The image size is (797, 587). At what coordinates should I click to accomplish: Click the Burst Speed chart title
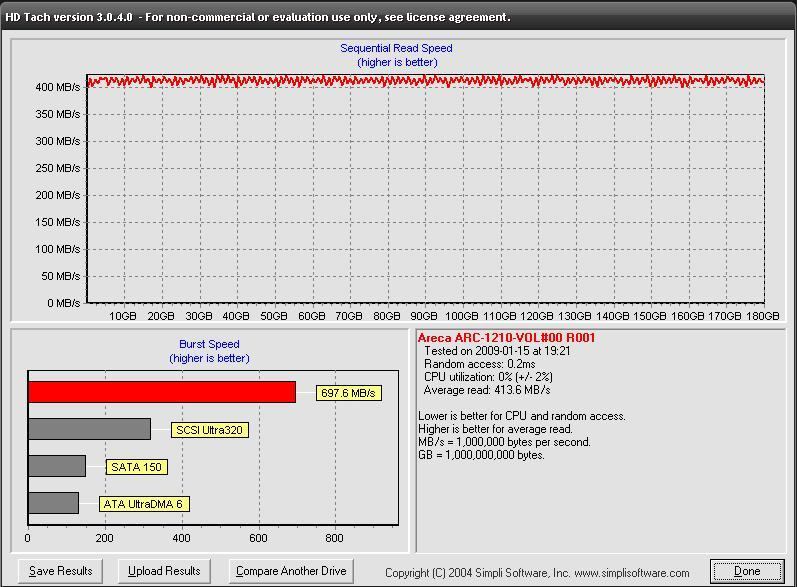209,344
